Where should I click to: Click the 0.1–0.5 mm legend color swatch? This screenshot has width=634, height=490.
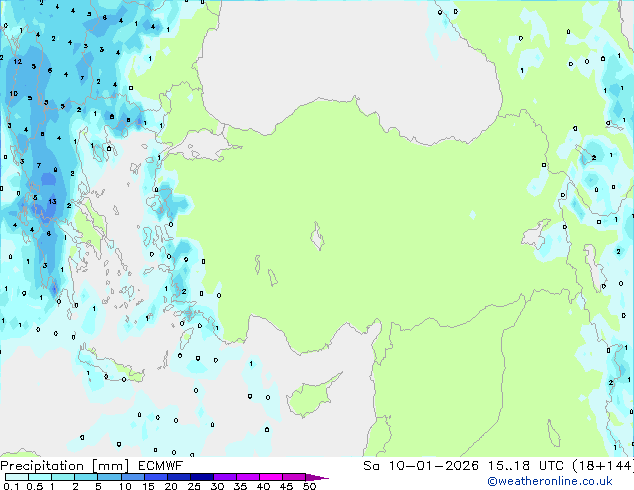17,477
